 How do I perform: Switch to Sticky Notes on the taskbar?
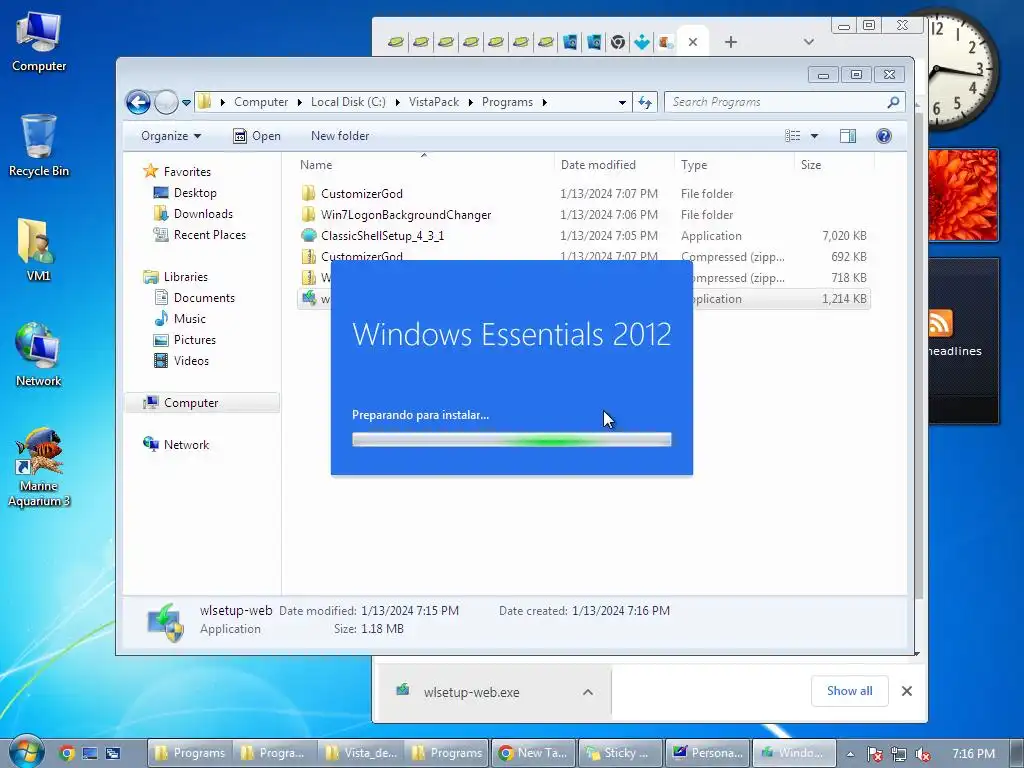pos(620,753)
